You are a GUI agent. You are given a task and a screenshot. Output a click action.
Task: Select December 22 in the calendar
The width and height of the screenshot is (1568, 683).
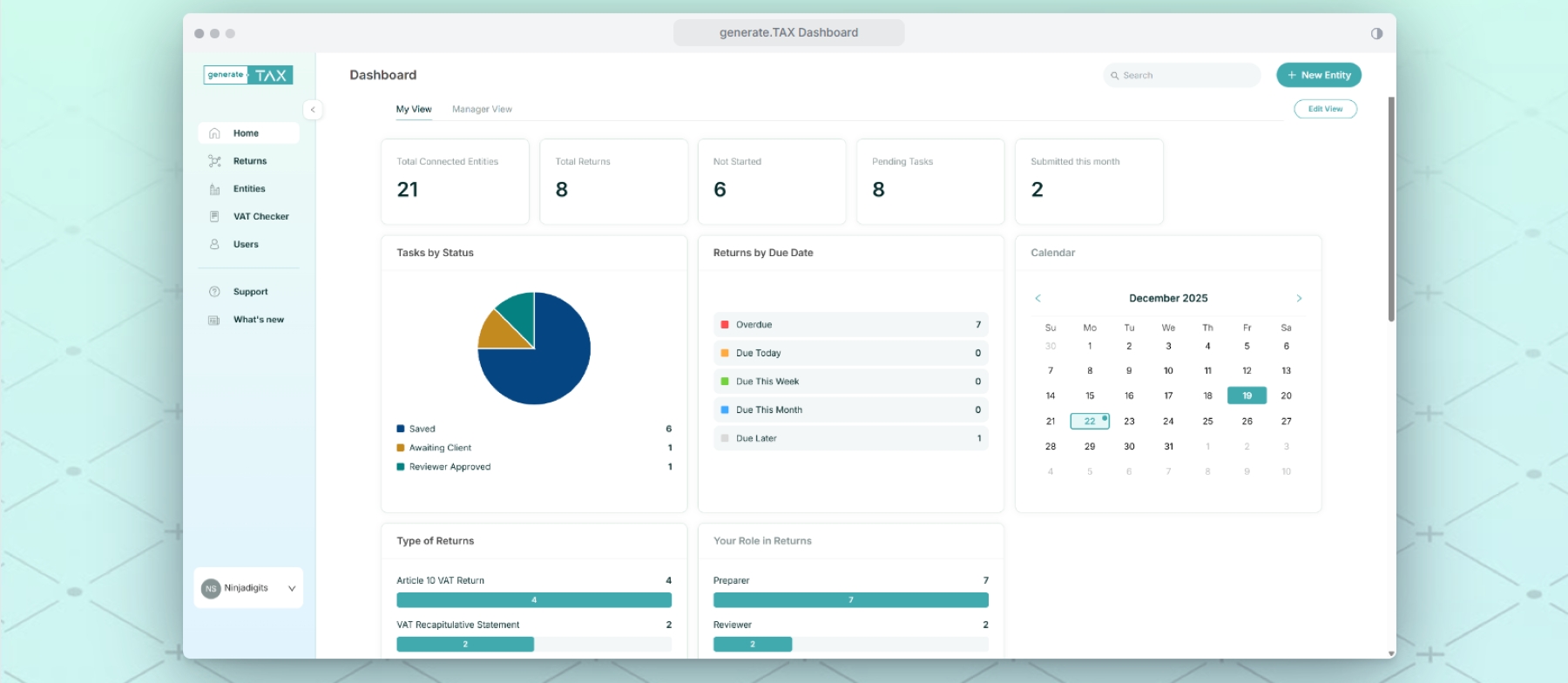coord(1089,421)
